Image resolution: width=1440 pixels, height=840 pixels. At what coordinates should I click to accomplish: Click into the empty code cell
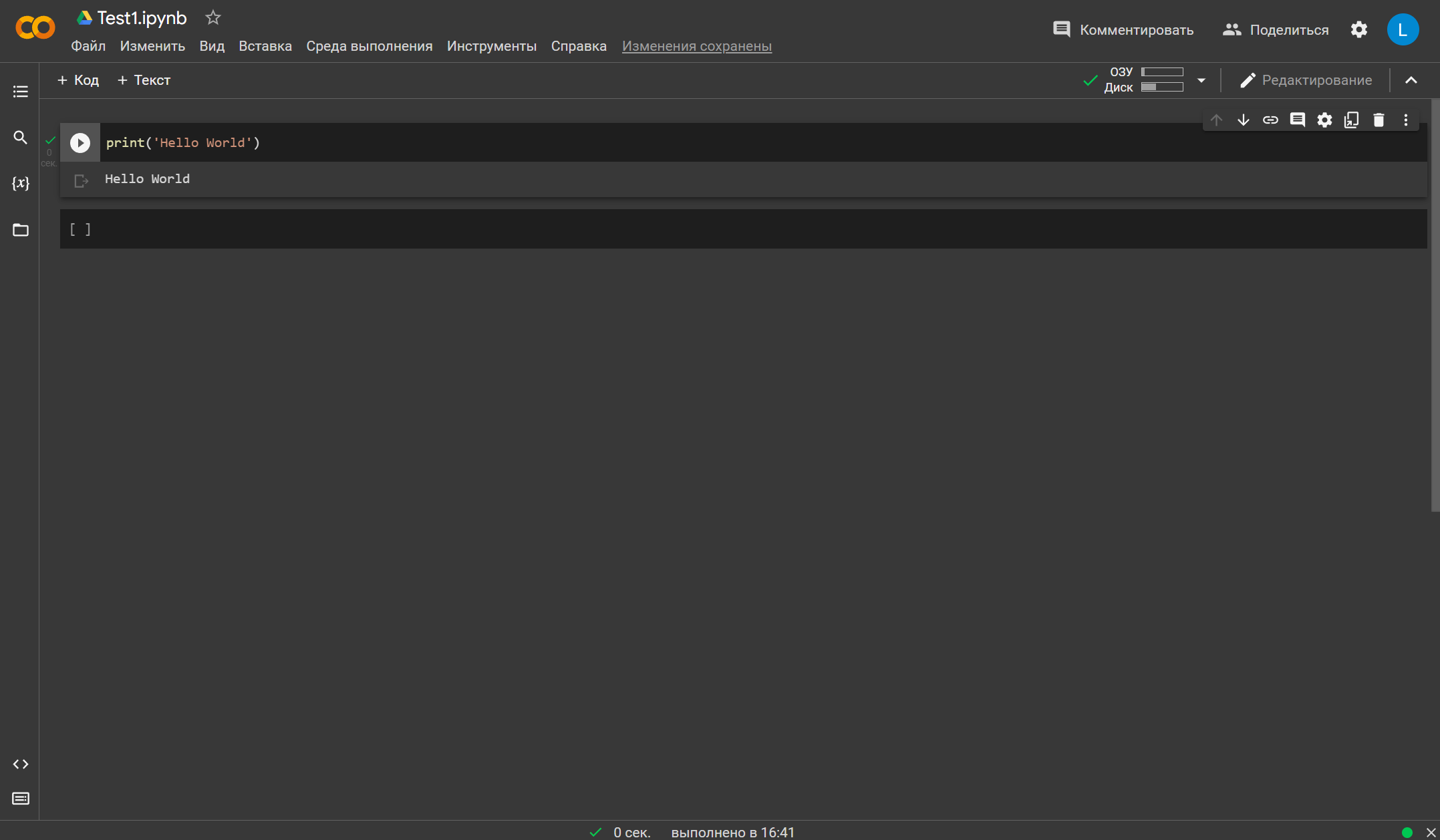coord(735,229)
